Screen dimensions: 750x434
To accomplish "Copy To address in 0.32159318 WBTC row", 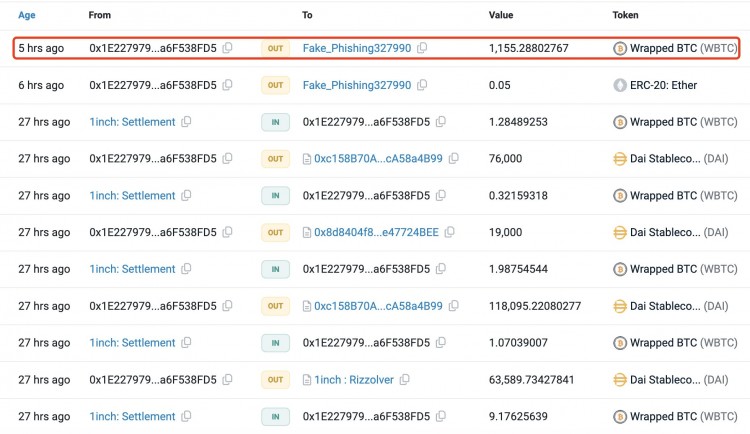I will pos(441,195).
